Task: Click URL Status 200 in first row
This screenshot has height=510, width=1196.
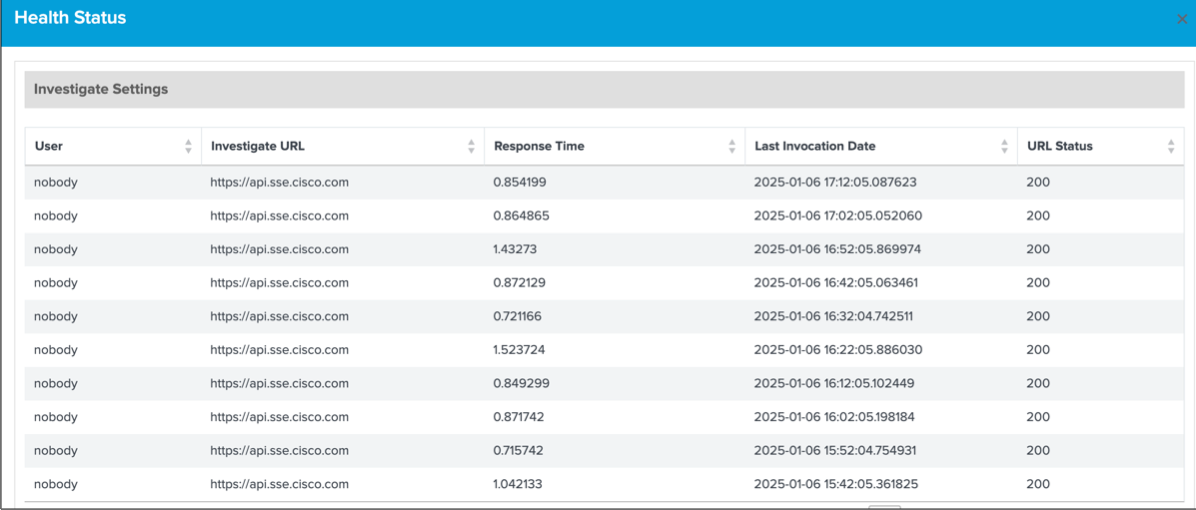Action: point(1038,182)
